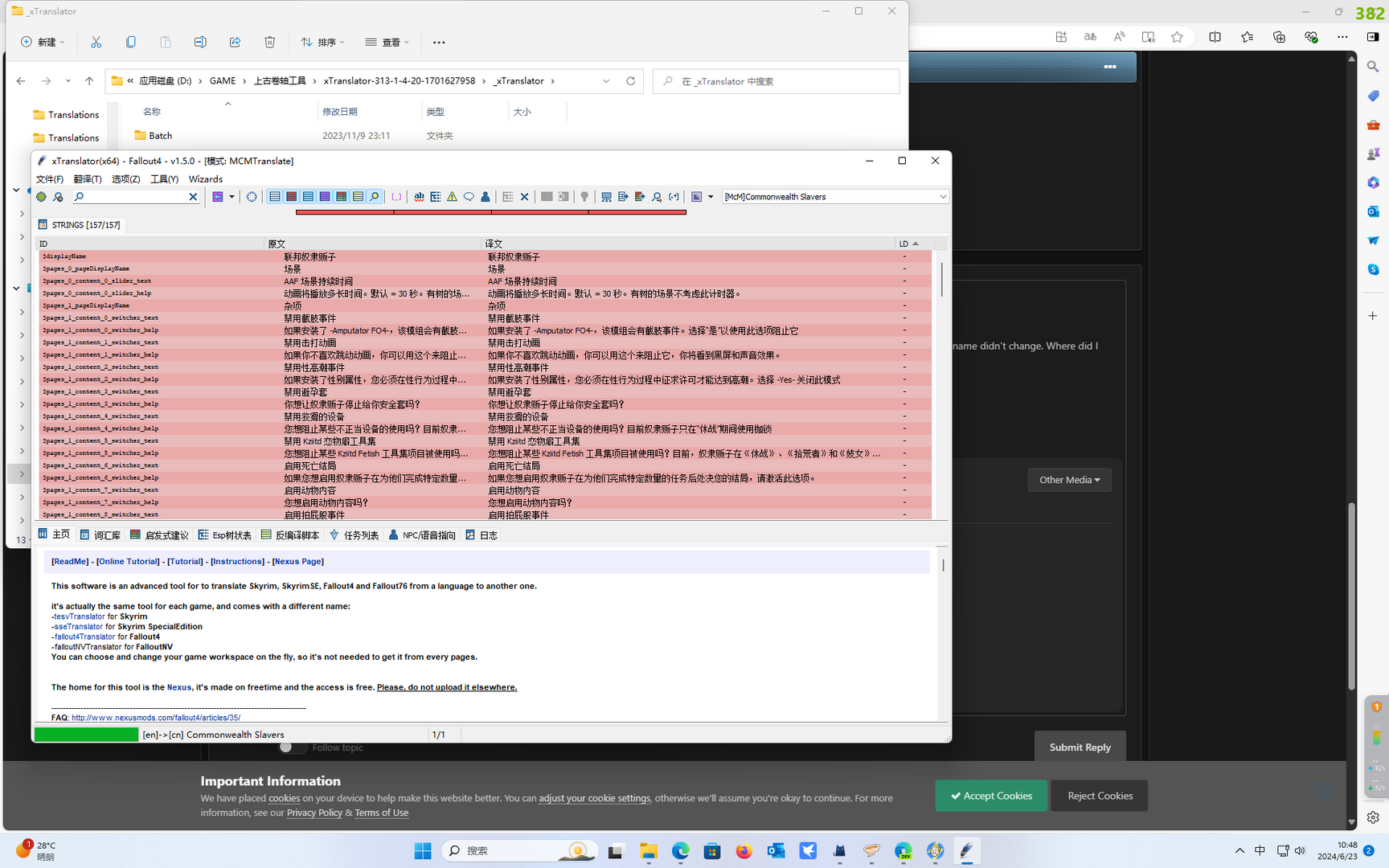This screenshot has height=868, width=1389.
Task: Click the speech bubble icon in xTranslator toolbar
Action: tap(469, 197)
